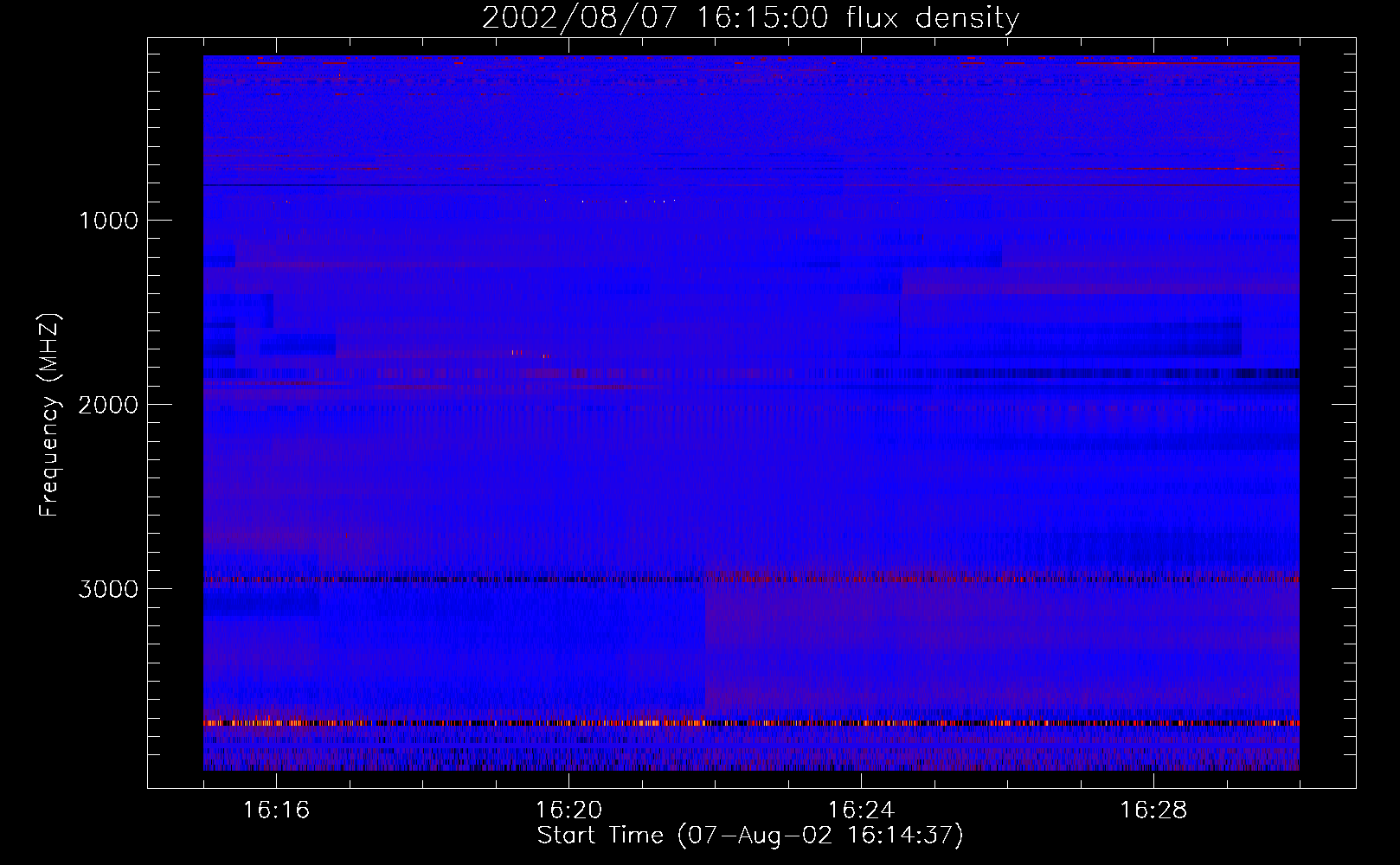Image resolution: width=1400 pixels, height=865 pixels.
Task: Select the 'Start Time (07-Aug-02 16:14:37)' label
Action: (750, 836)
